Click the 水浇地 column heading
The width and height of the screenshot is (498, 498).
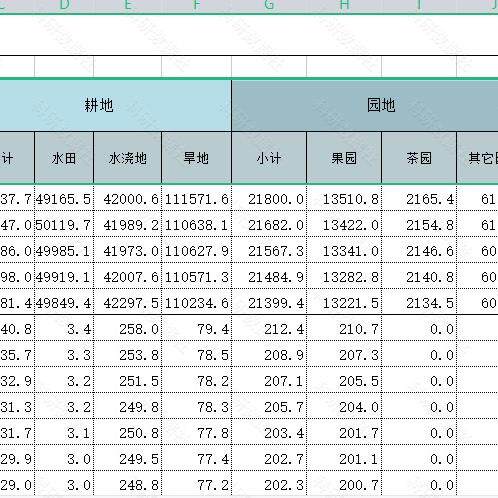pyautogui.click(x=128, y=158)
